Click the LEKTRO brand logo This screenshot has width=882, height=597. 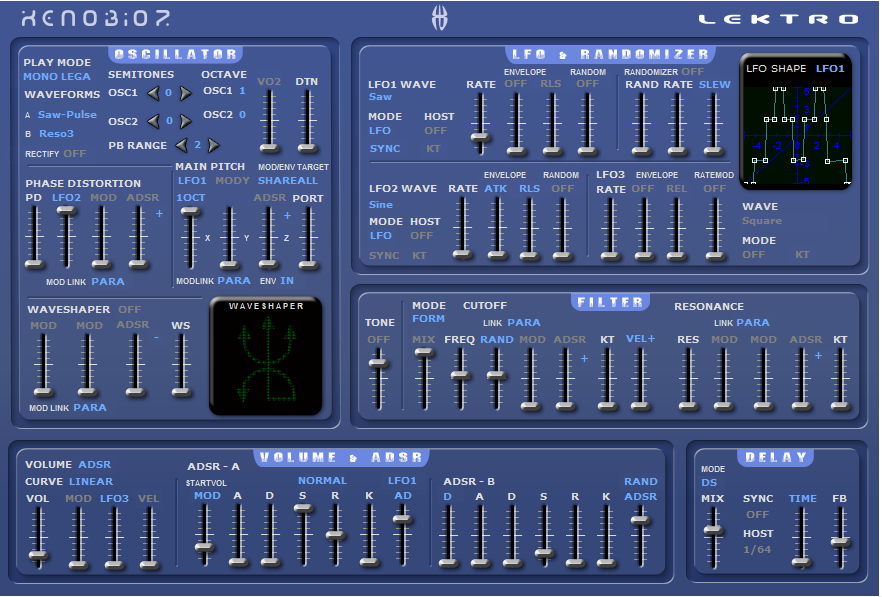779,20
